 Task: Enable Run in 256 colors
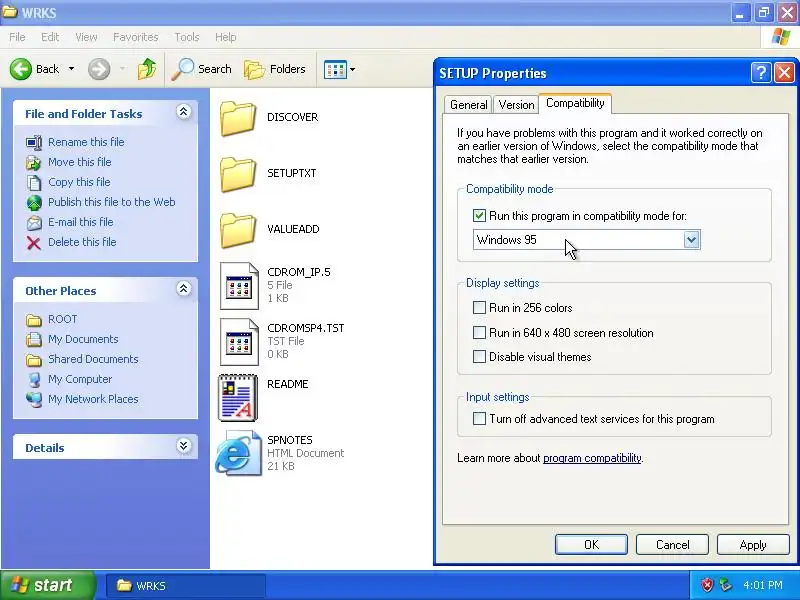[x=479, y=307]
